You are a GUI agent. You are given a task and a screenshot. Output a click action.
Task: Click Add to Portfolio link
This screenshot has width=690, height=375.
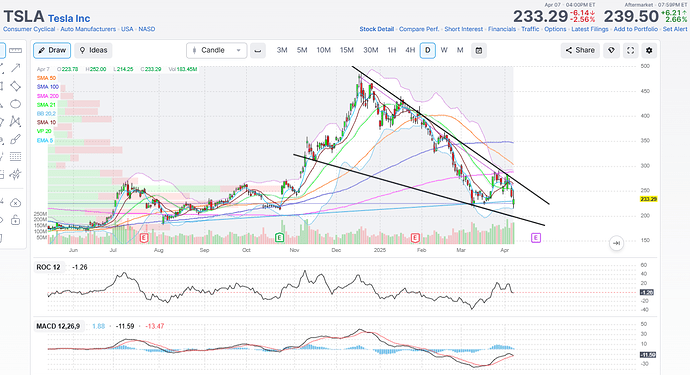coord(636,29)
